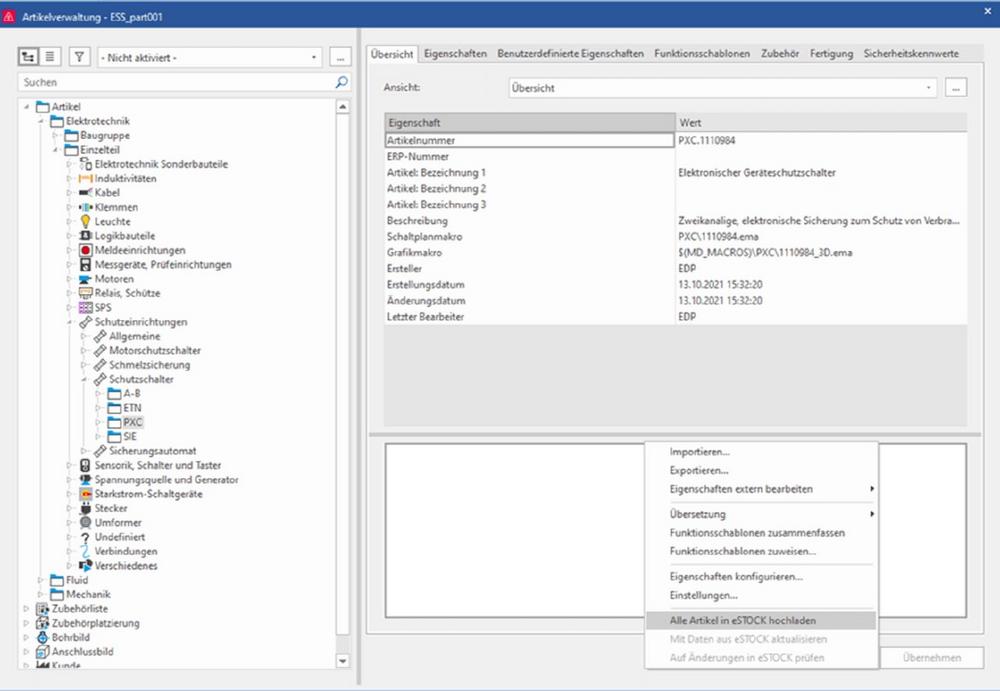Open the Eigenschaften tab
The image size is (1000, 691).
pyautogui.click(x=455, y=54)
